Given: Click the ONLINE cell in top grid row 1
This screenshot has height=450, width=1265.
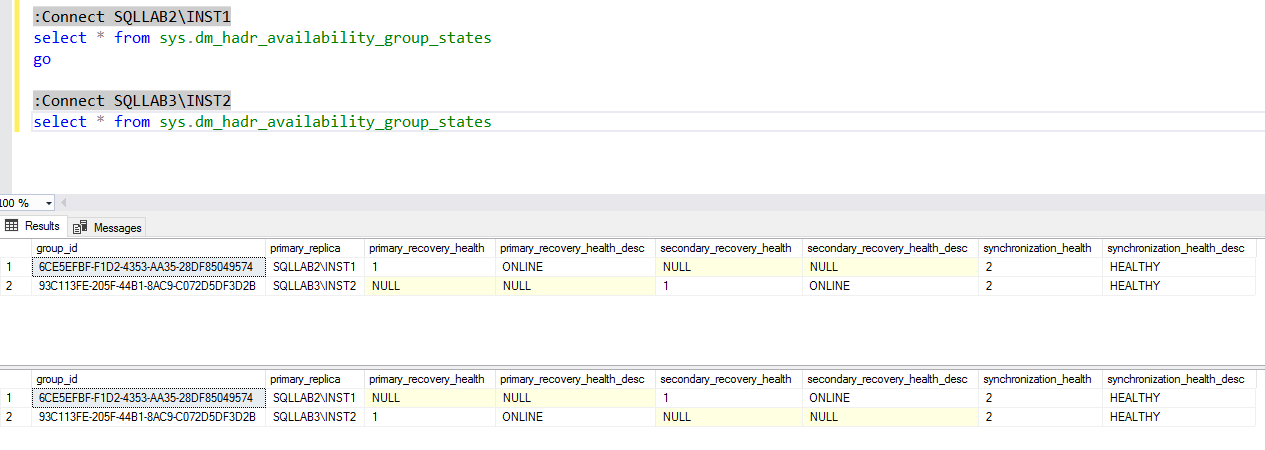Looking at the screenshot, I should pyautogui.click(x=522, y=267).
